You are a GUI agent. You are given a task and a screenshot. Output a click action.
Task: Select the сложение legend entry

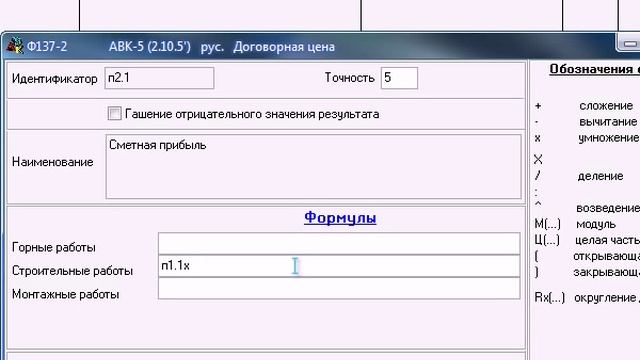606,106
